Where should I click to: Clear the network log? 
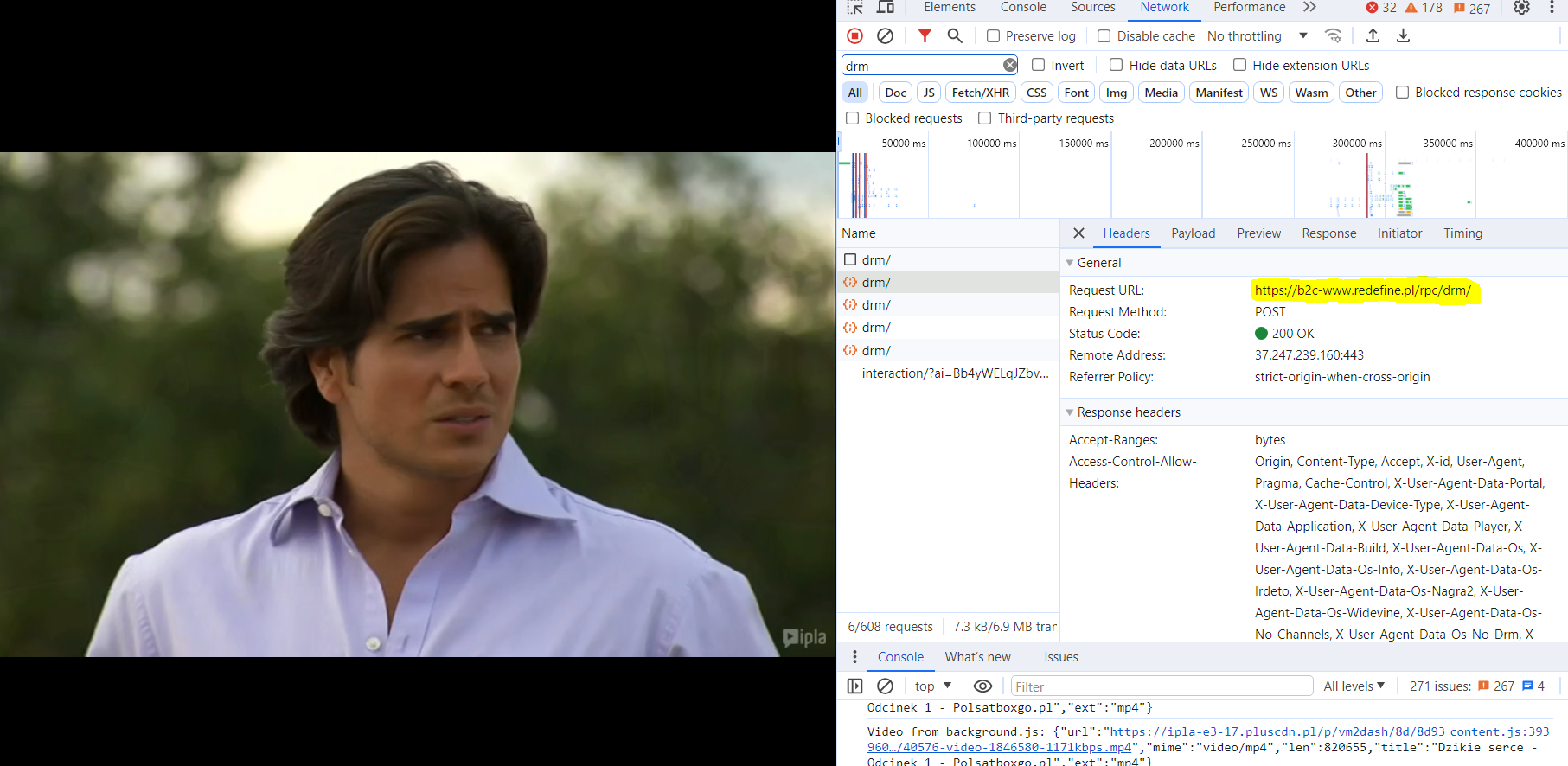(885, 35)
